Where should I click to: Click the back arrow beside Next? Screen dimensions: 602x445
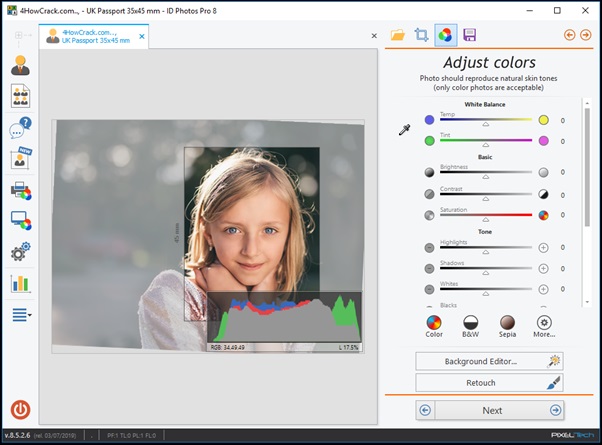425,410
